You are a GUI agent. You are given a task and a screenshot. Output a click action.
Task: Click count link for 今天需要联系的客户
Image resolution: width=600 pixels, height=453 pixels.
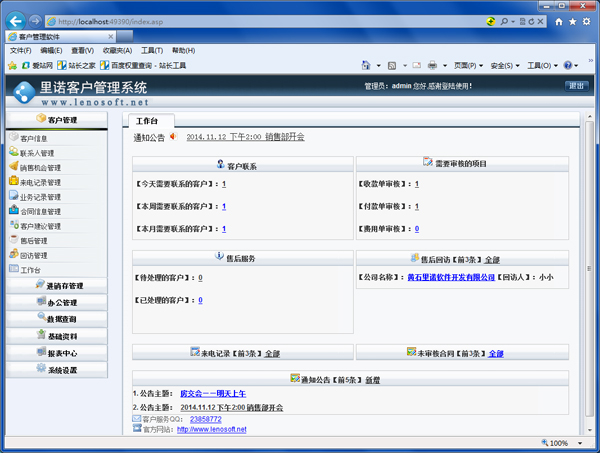[224, 184]
